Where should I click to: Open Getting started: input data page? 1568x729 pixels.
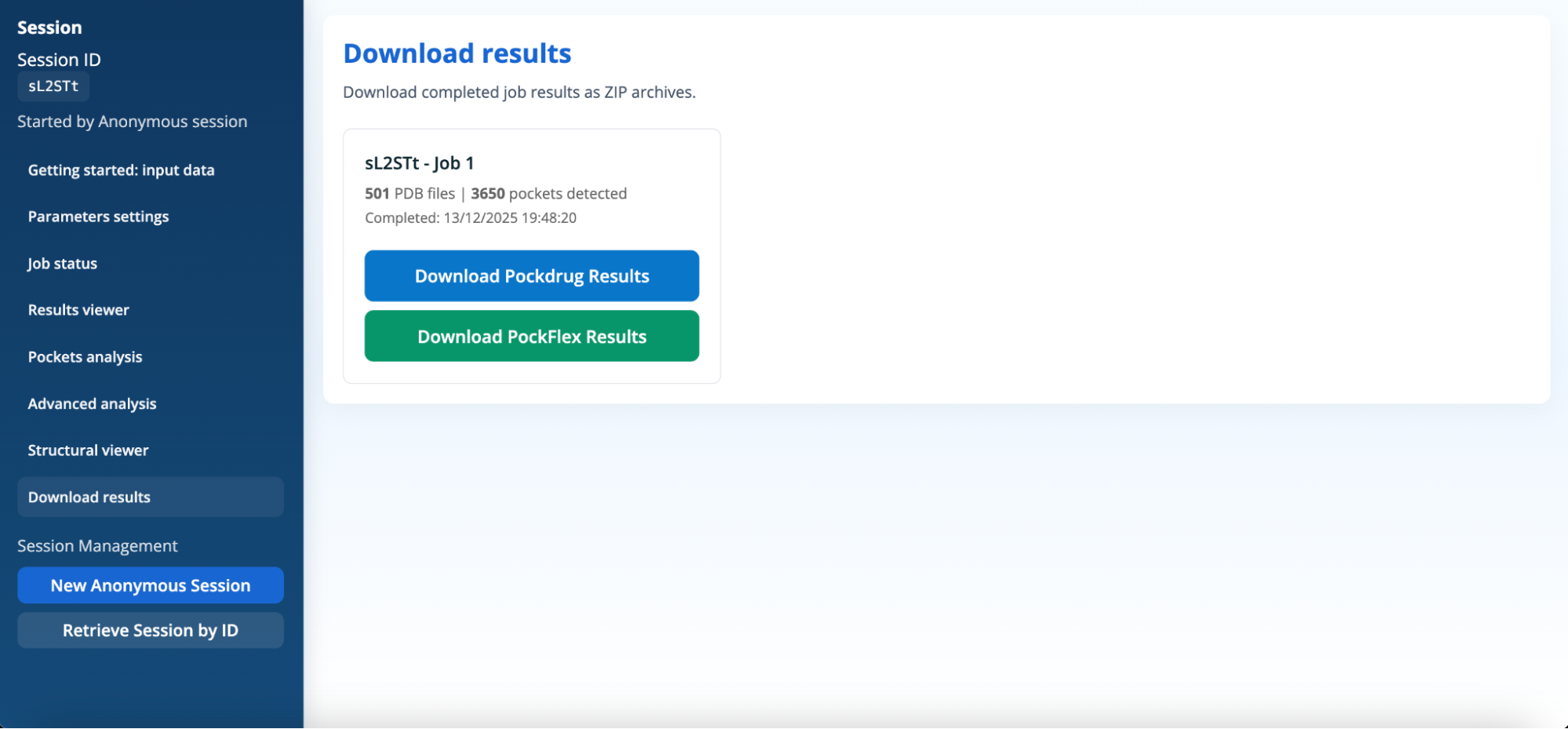coord(150,170)
